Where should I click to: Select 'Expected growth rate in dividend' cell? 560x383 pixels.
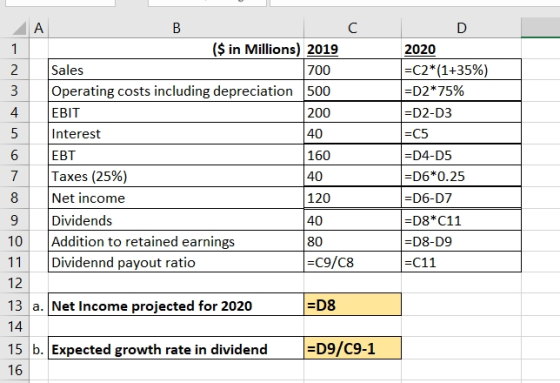click(176, 349)
